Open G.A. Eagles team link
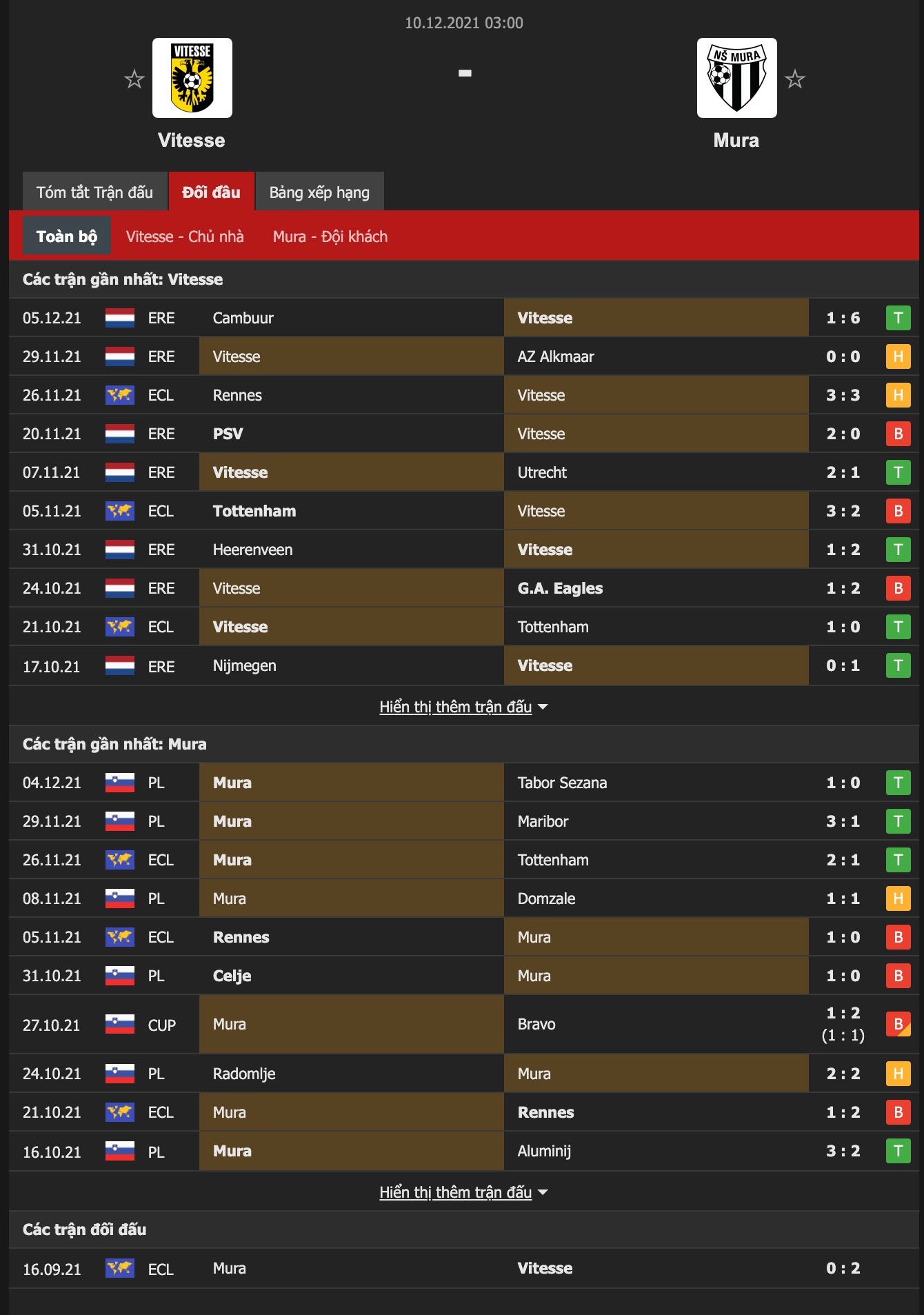924x1315 pixels. (x=561, y=588)
